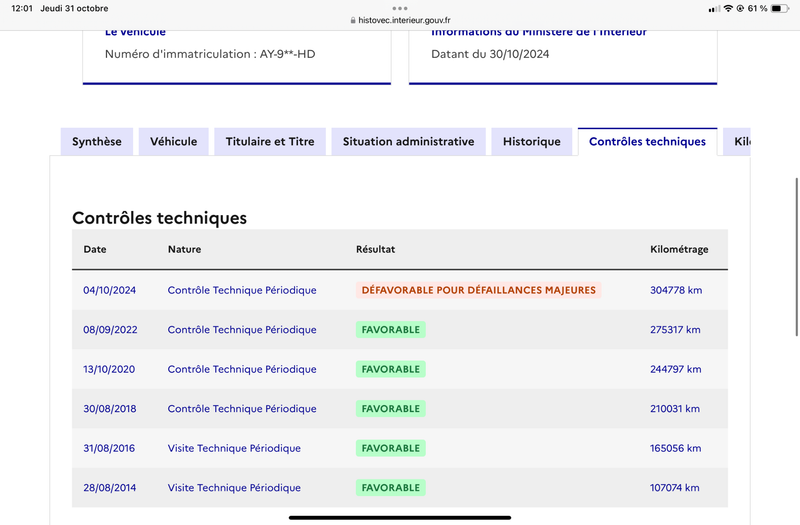800x525 pixels.
Task: Go to the Historique tab
Action: (x=532, y=141)
